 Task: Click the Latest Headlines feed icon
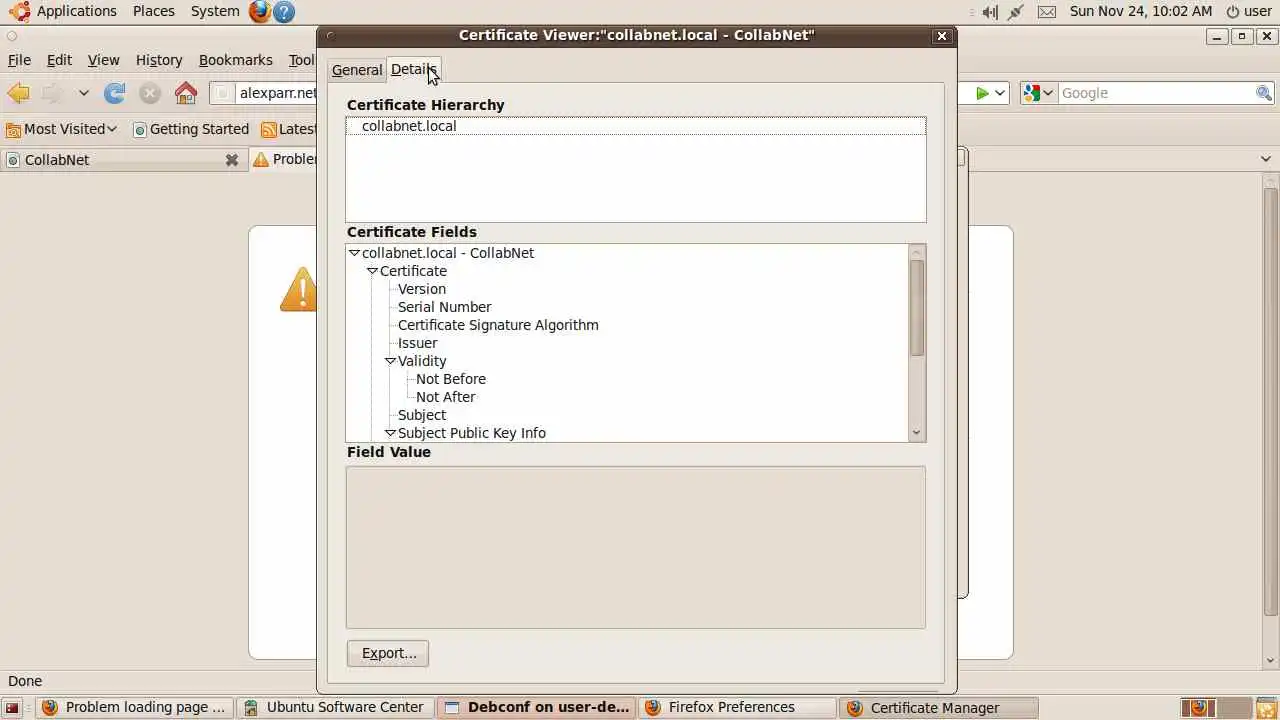click(x=268, y=129)
